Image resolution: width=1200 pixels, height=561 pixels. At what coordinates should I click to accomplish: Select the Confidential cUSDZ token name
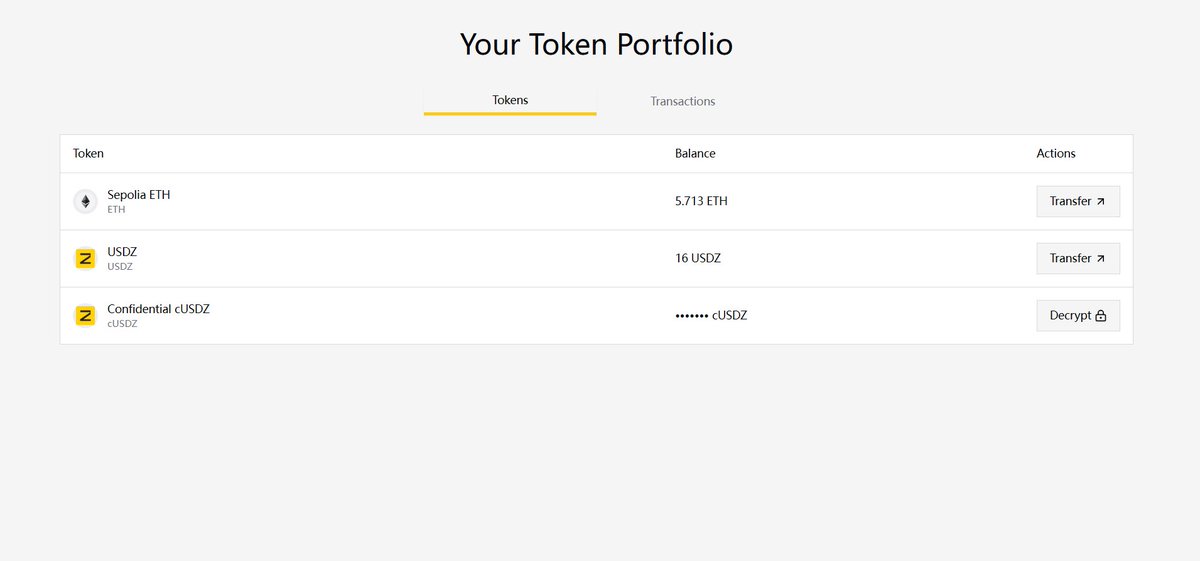(158, 309)
